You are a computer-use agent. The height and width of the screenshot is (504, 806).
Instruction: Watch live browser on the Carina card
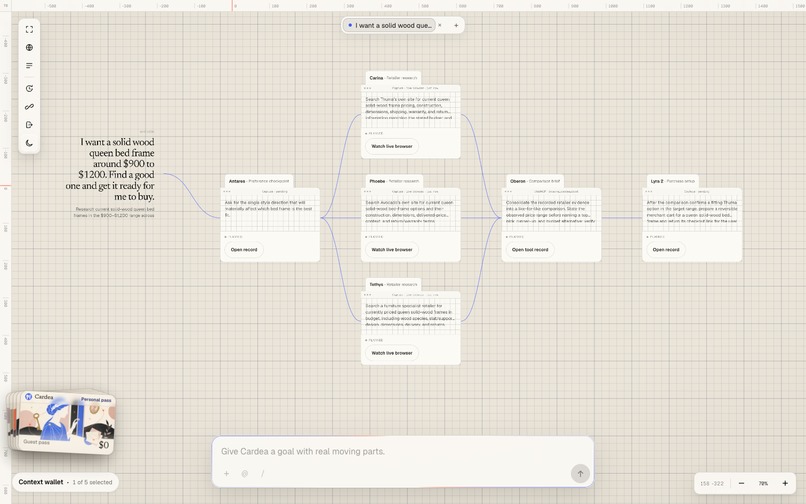(392, 146)
